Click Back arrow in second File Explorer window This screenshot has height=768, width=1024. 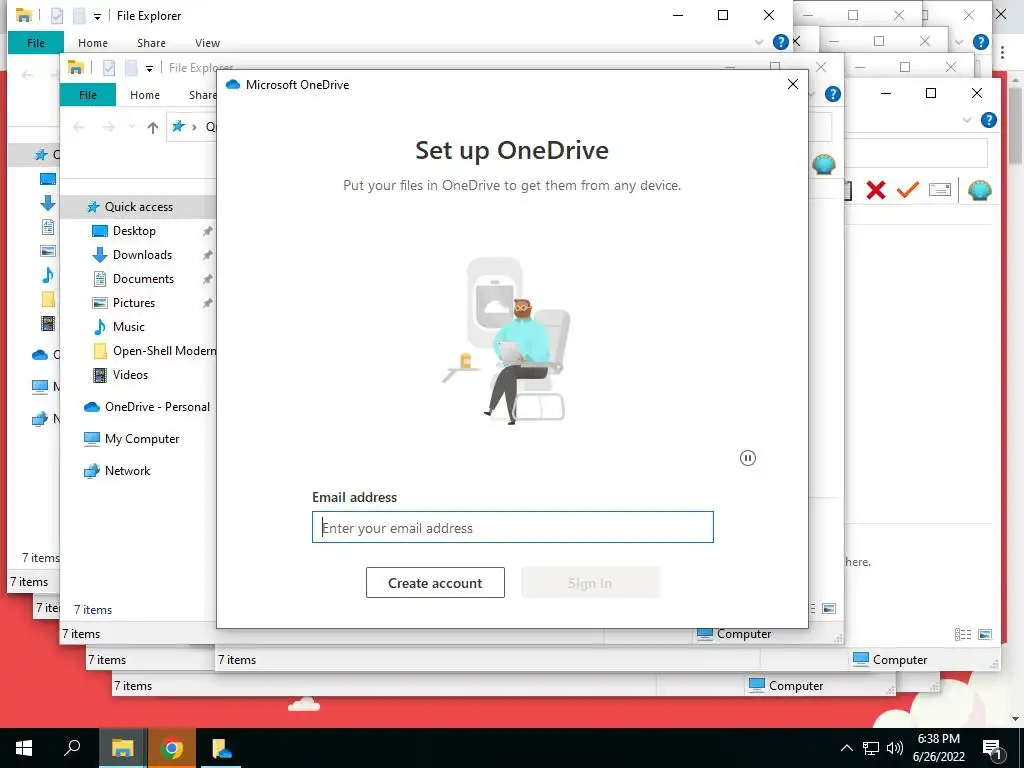(79, 127)
